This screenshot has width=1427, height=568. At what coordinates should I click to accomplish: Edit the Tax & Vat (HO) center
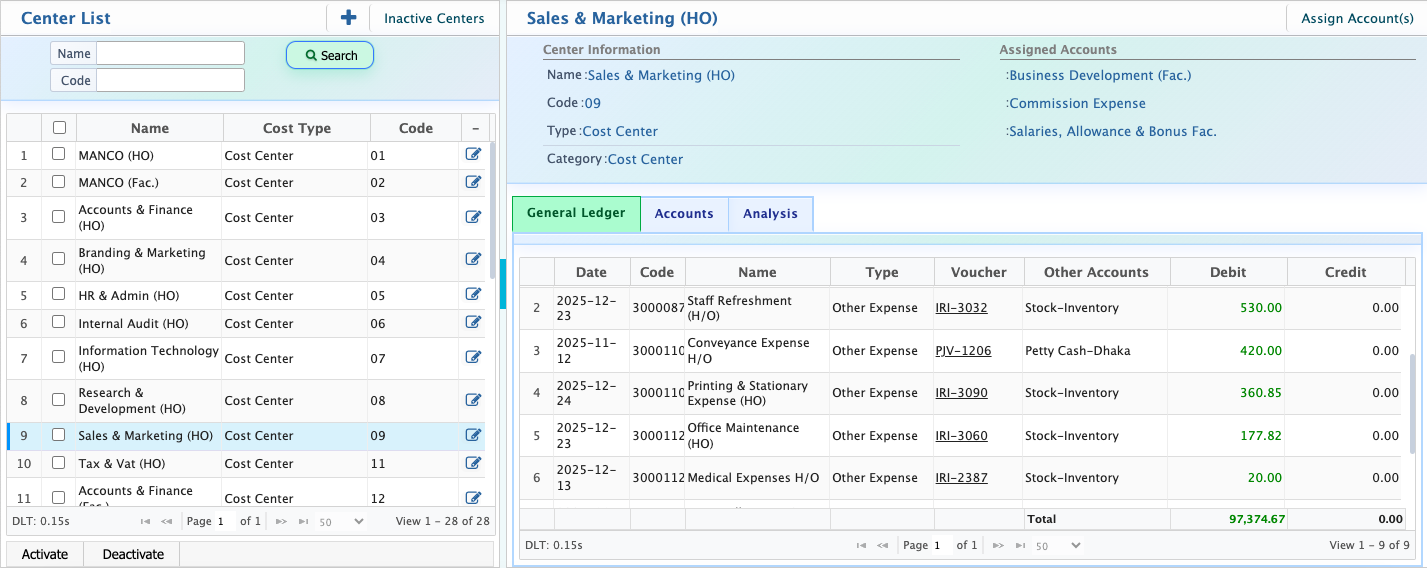click(x=473, y=464)
